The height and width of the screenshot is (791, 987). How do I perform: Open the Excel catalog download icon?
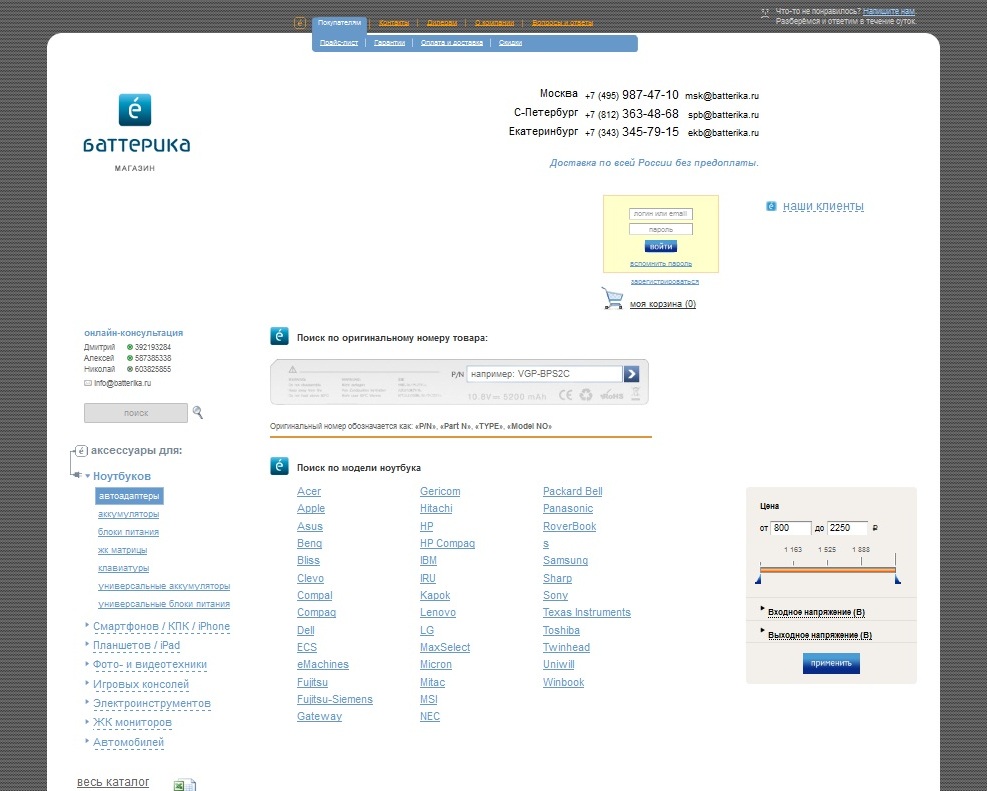[185, 785]
